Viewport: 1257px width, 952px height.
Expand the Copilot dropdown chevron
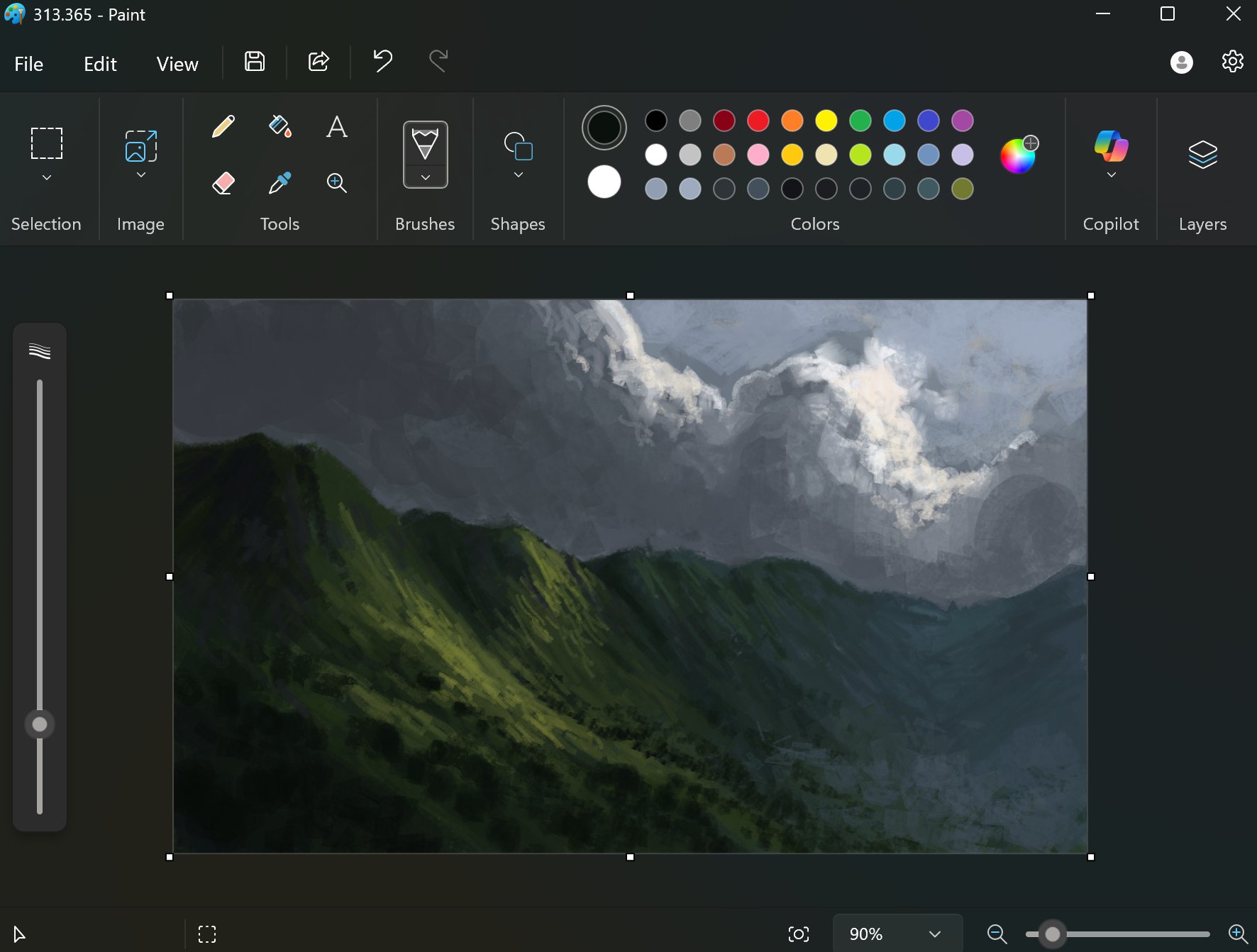click(x=1111, y=175)
